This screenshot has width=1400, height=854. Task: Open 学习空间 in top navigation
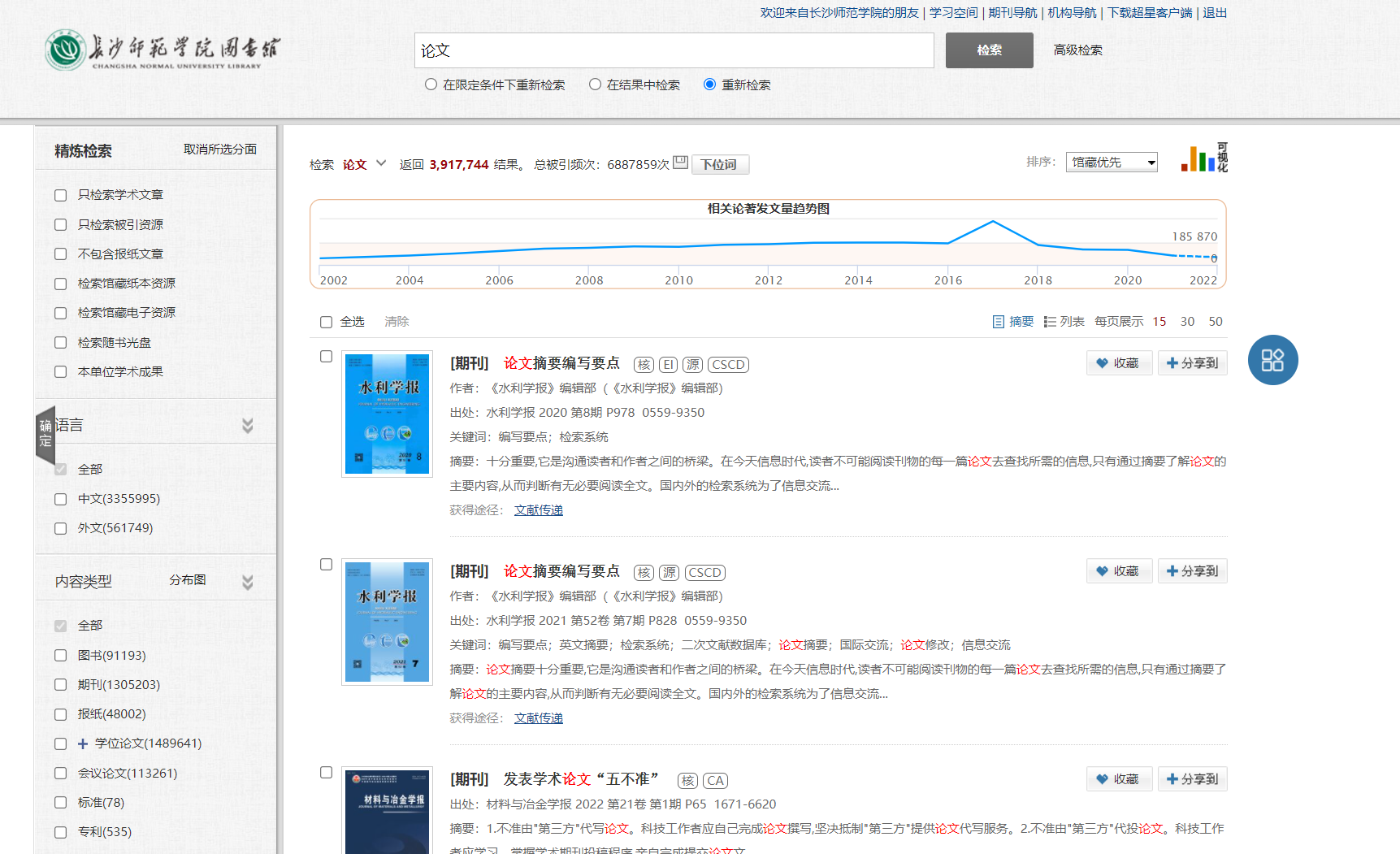(x=953, y=13)
